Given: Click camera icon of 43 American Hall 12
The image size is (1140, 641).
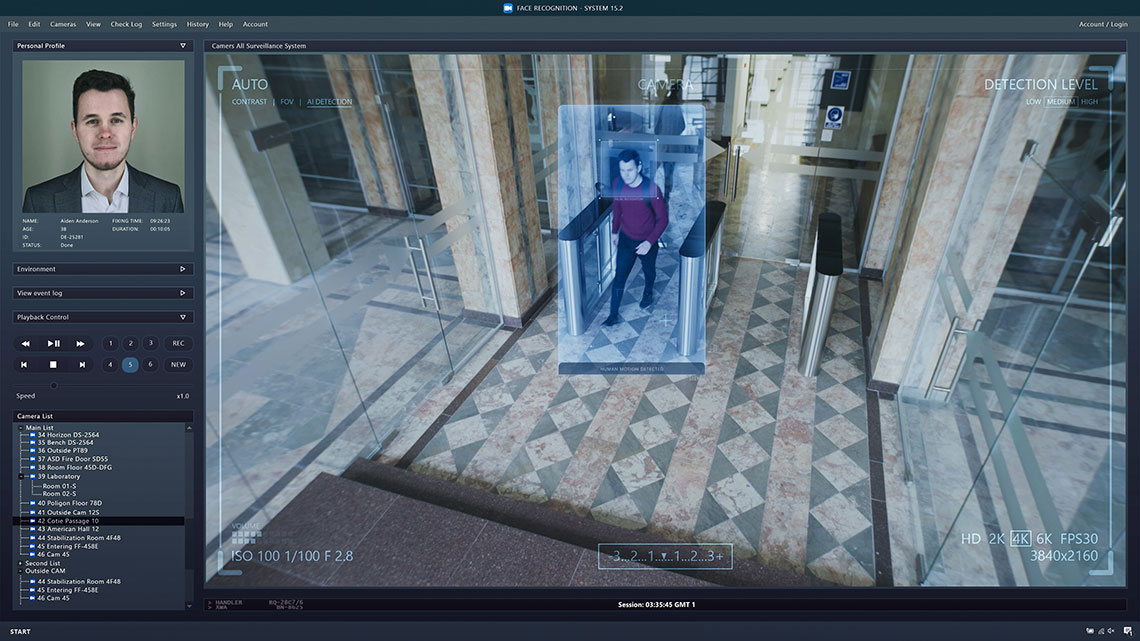Looking at the screenshot, I should 33,529.
